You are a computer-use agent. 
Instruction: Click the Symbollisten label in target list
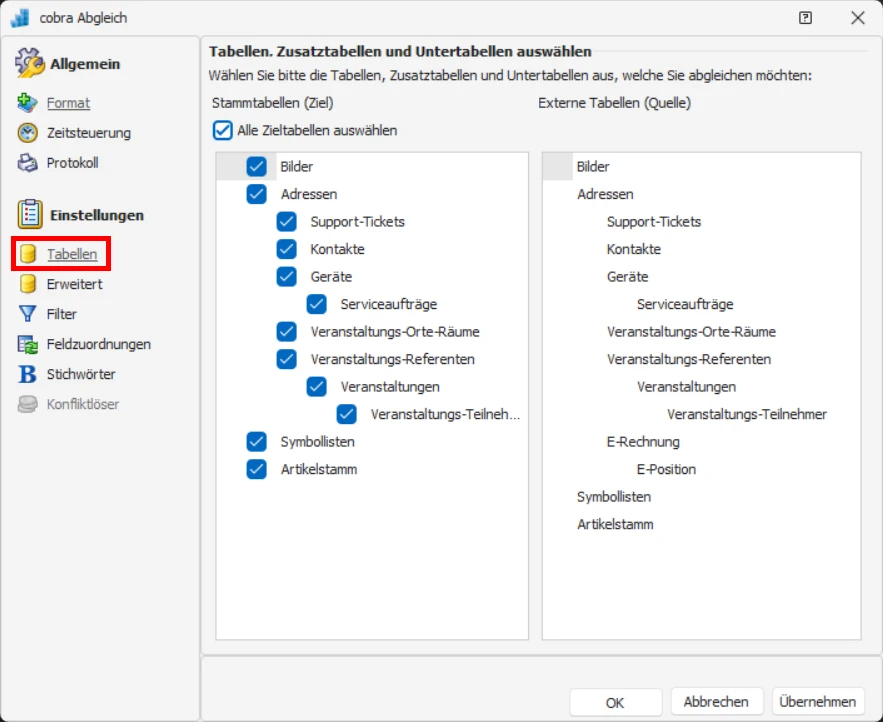318,442
